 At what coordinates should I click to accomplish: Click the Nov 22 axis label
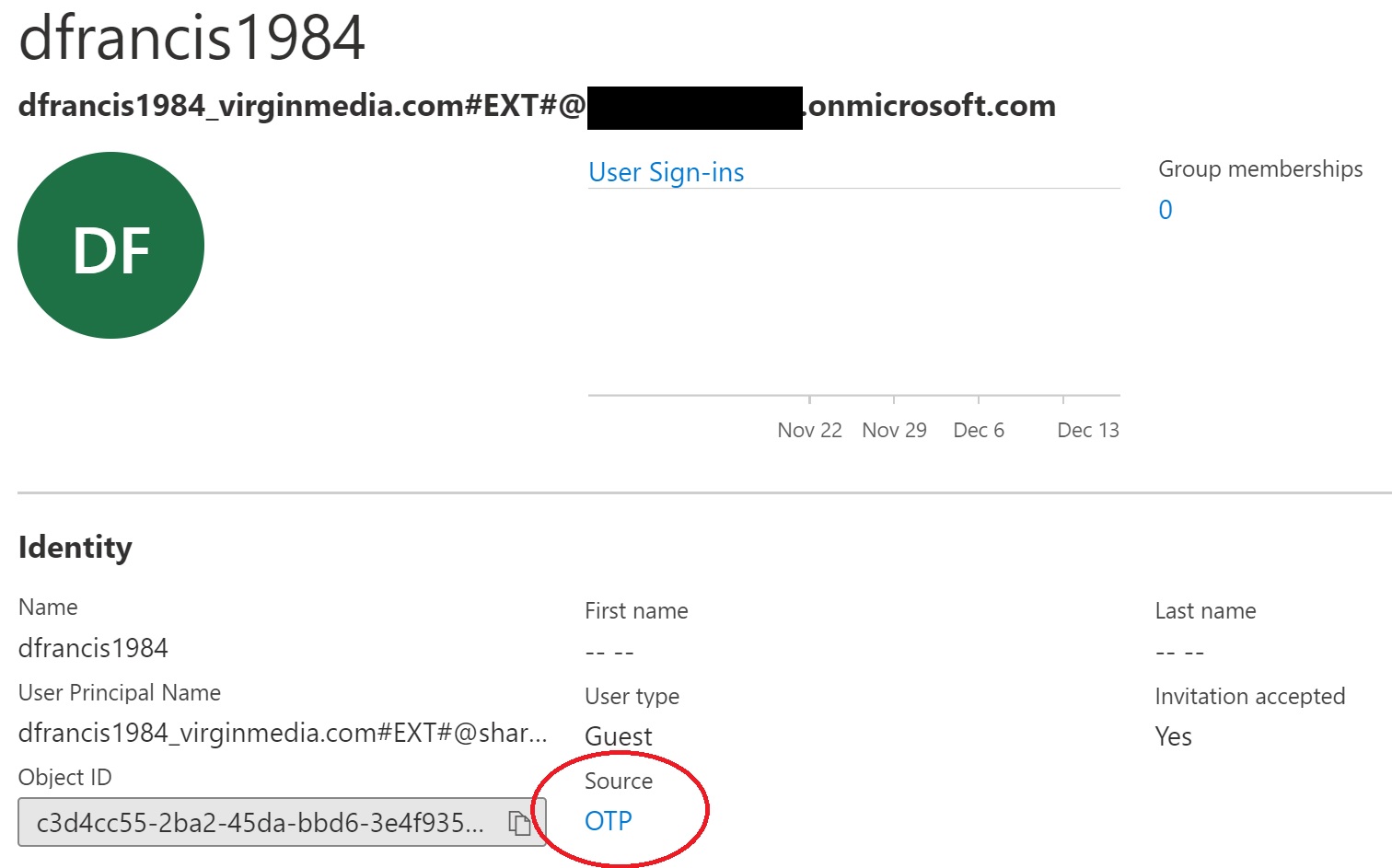click(809, 430)
